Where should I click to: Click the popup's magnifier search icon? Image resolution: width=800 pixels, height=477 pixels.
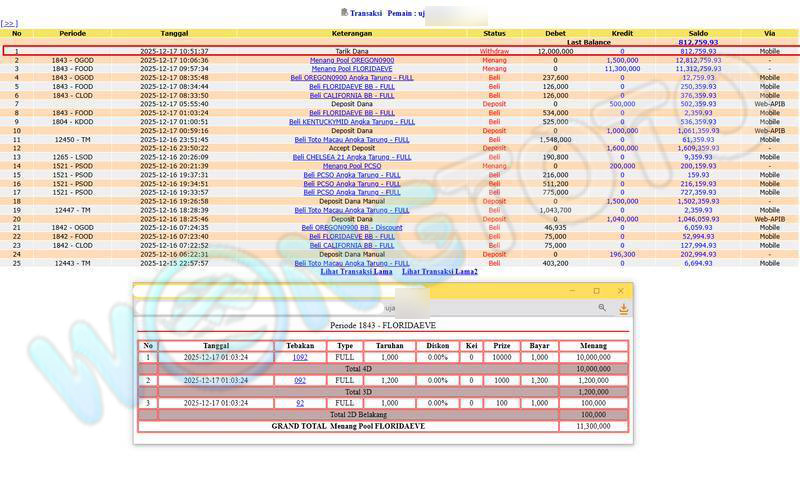[602, 309]
